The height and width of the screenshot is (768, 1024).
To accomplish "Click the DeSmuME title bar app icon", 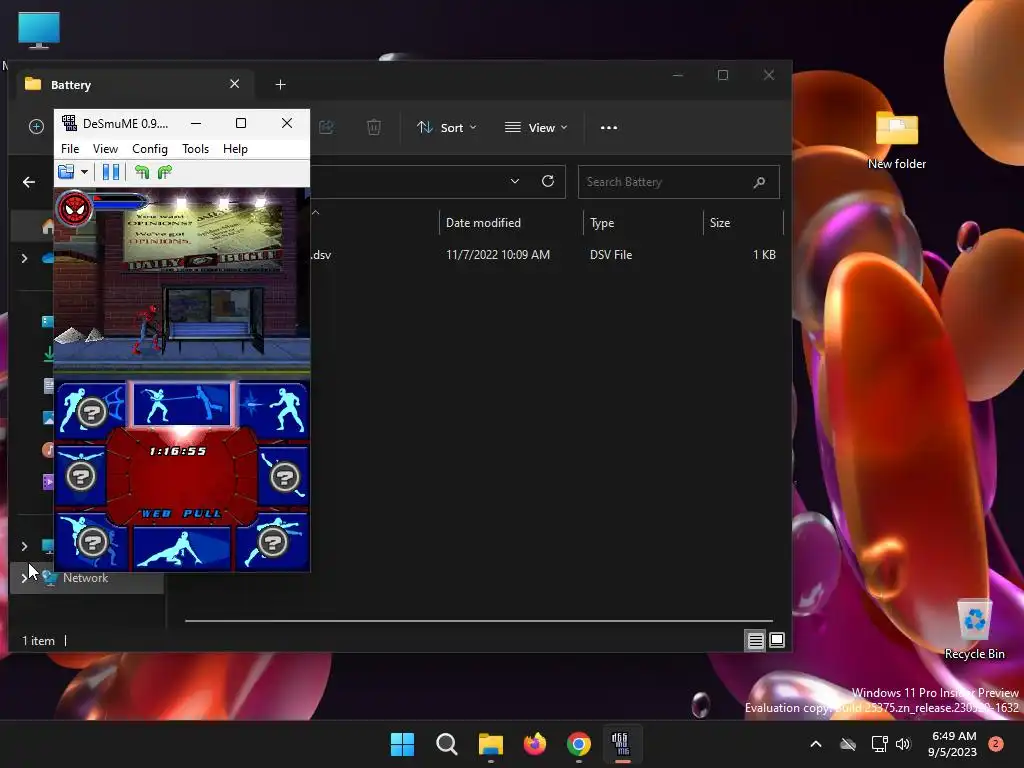I will (x=69, y=123).
